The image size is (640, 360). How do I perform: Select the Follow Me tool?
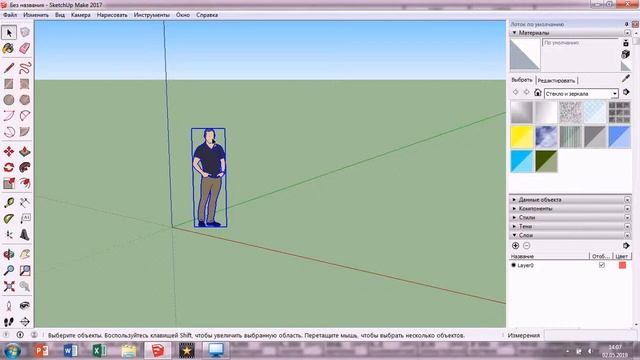pyautogui.click(x=25, y=167)
